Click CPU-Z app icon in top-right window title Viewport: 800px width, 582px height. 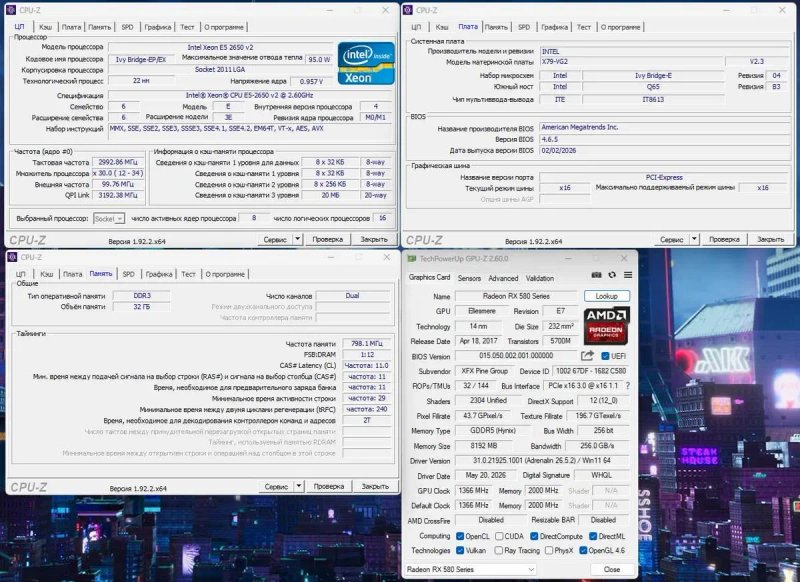tap(407, 10)
